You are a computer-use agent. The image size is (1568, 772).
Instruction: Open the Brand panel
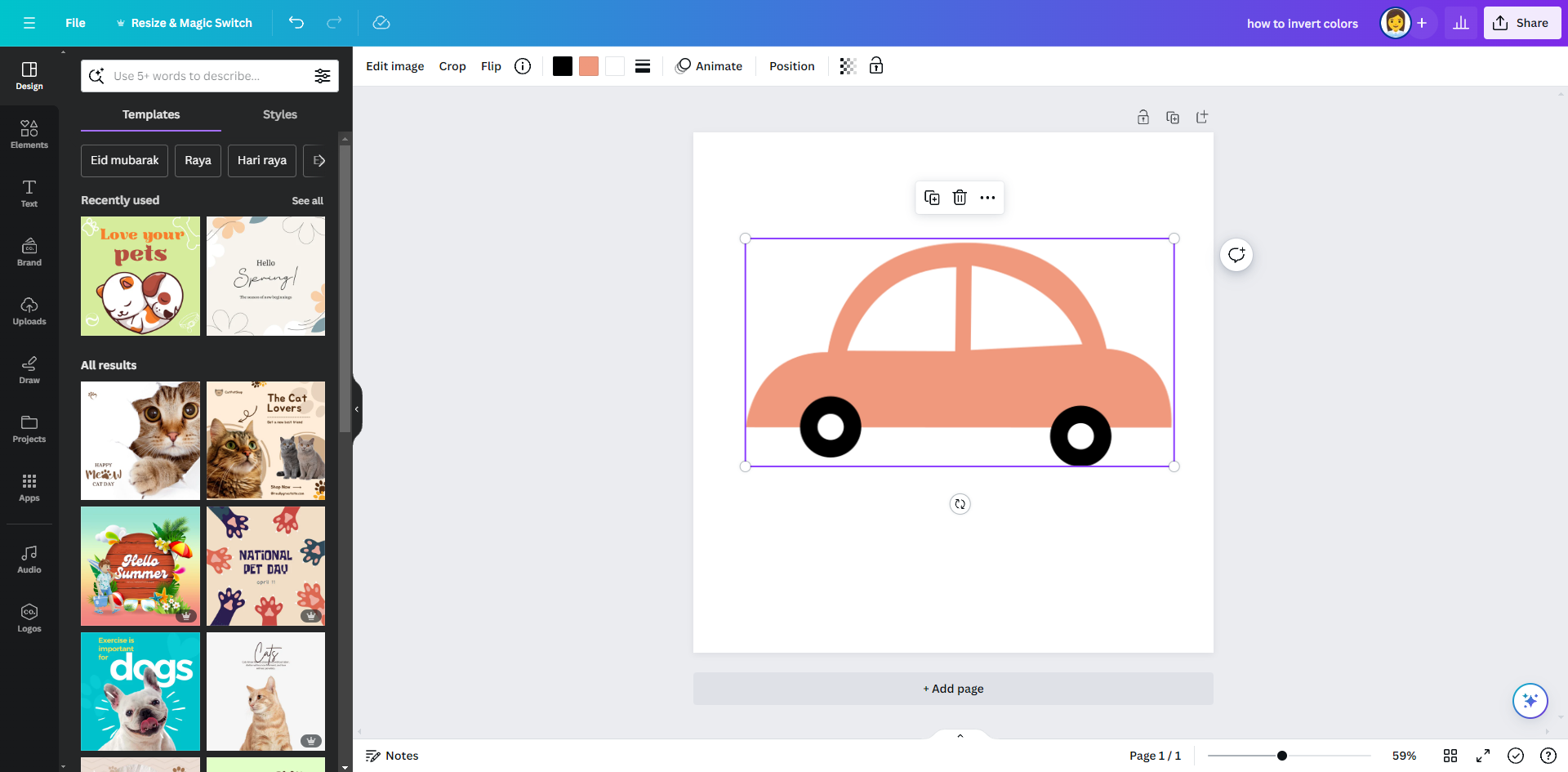(29, 252)
